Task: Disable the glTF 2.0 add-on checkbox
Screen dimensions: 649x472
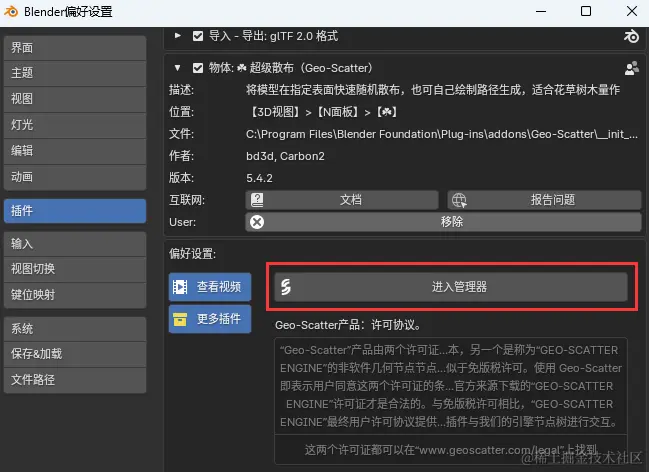Action: click(x=198, y=36)
